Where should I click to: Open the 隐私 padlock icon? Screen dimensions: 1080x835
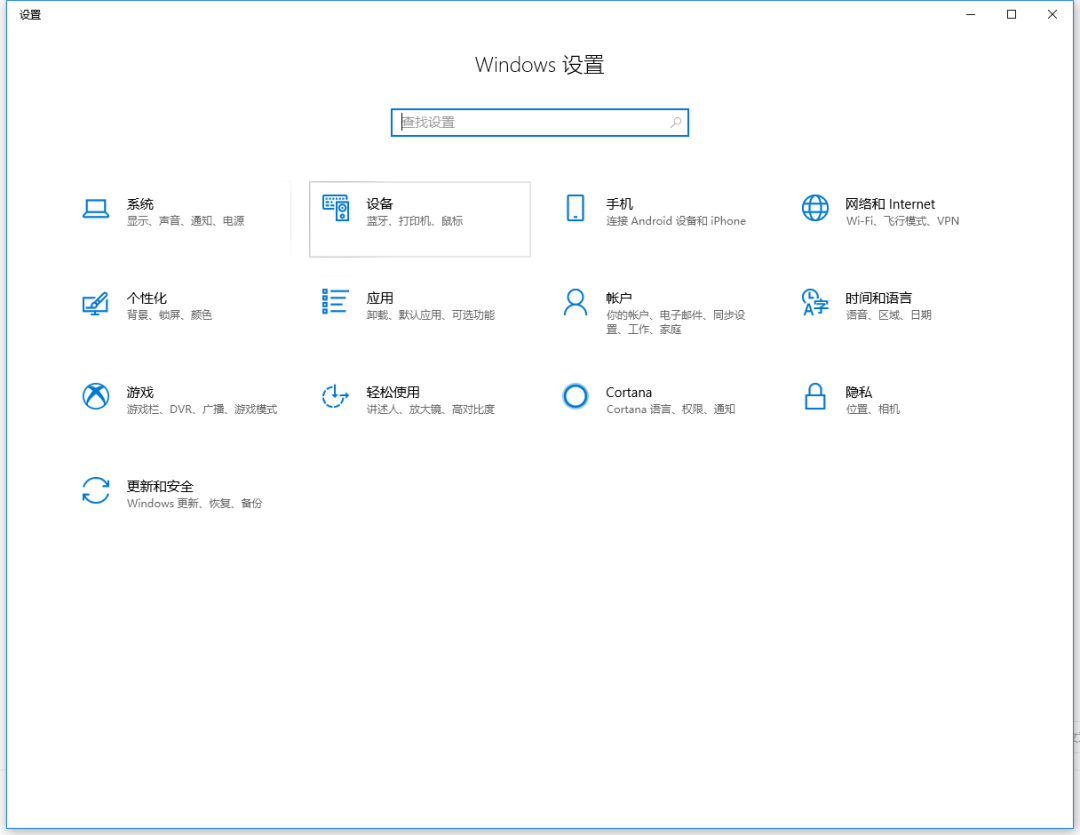point(815,396)
